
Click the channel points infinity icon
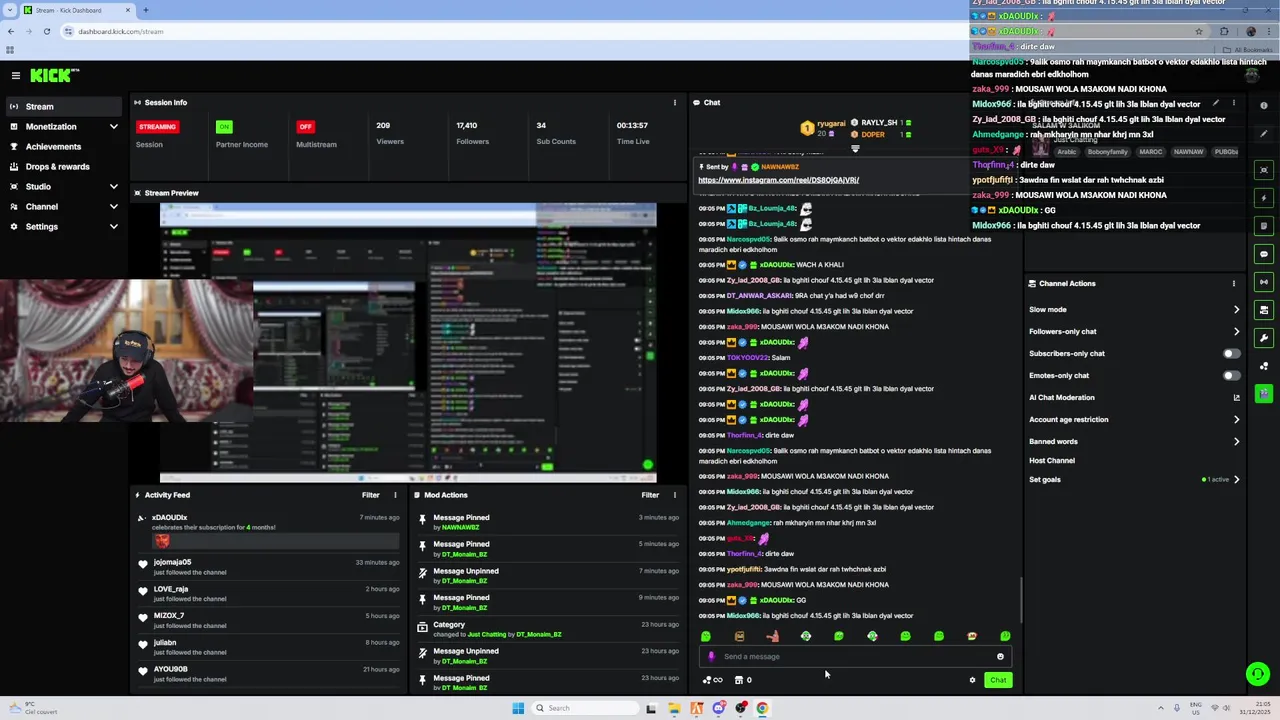click(712, 680)
